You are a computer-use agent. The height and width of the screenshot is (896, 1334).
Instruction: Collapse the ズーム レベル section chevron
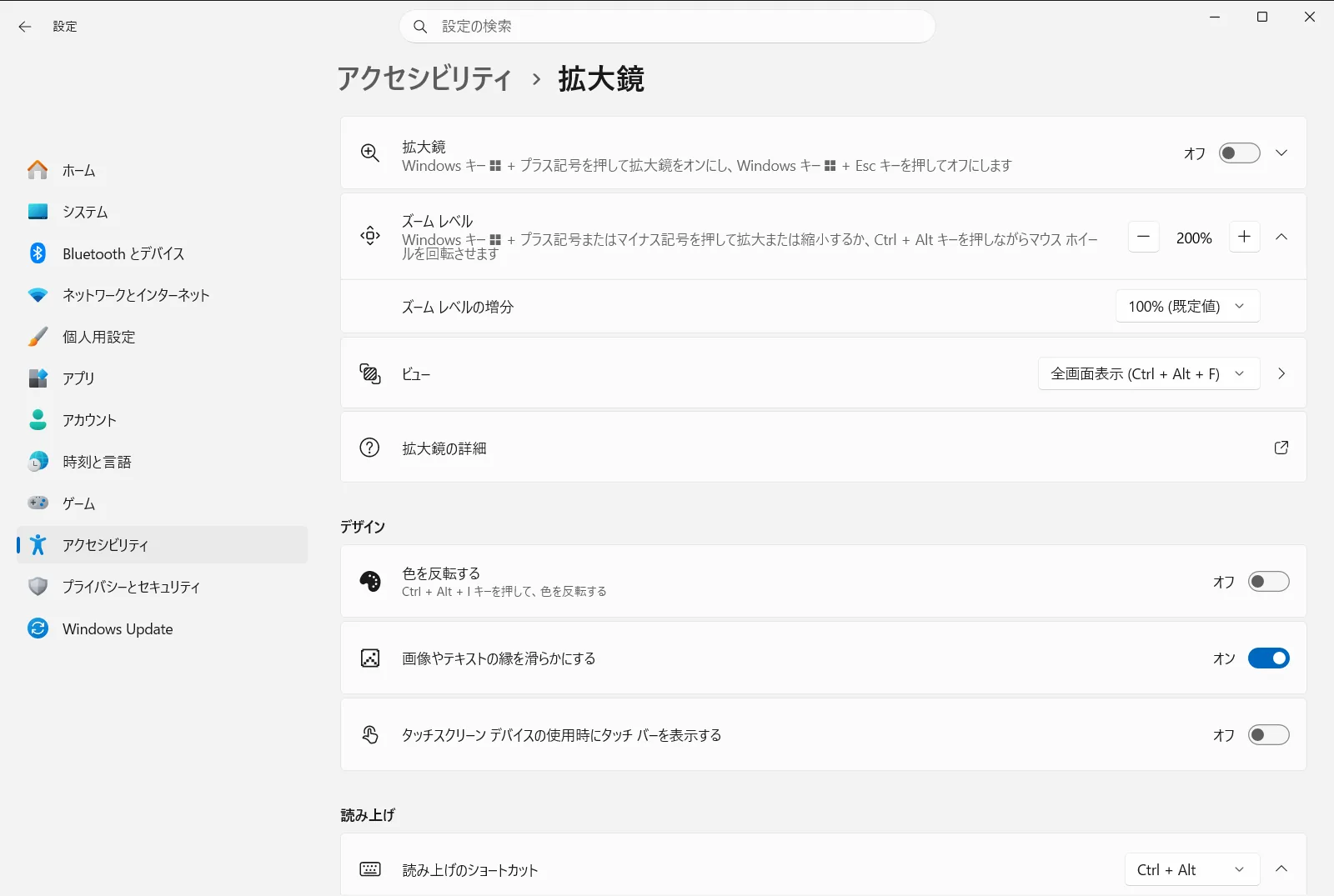[x=1281, y=237]
